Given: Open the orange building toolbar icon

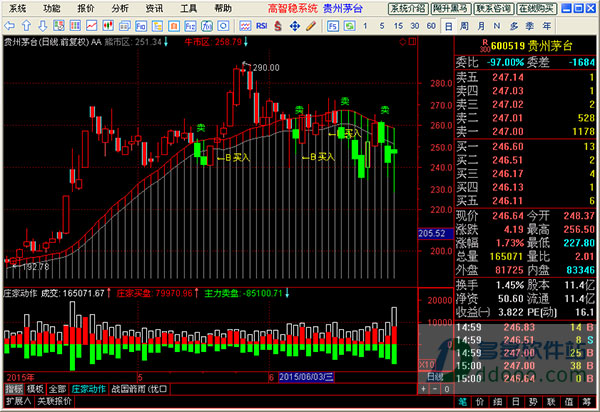Looking at the screenshot, I should coord(174,26).
